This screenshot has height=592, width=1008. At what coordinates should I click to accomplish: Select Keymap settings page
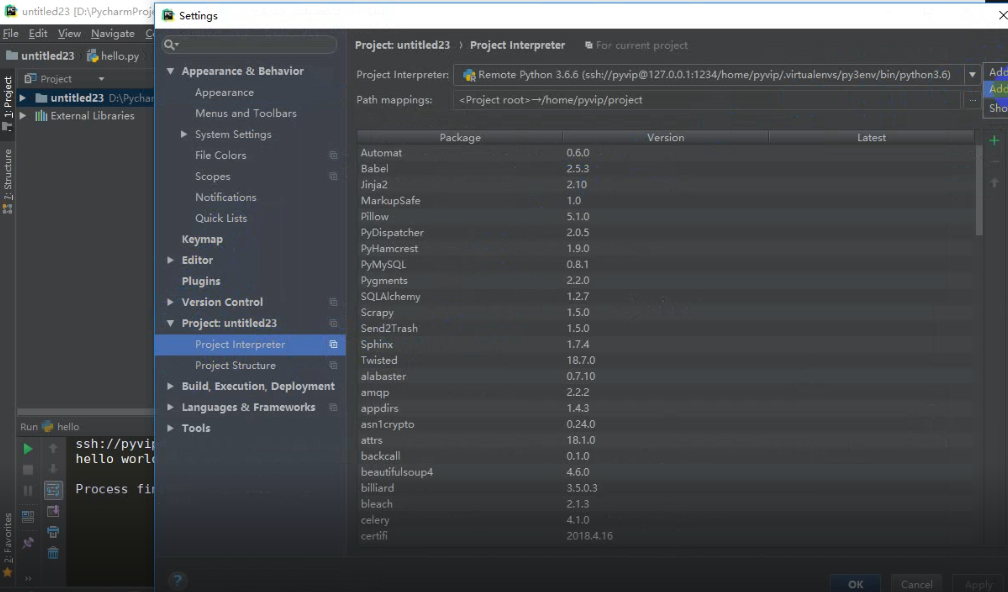202,239
